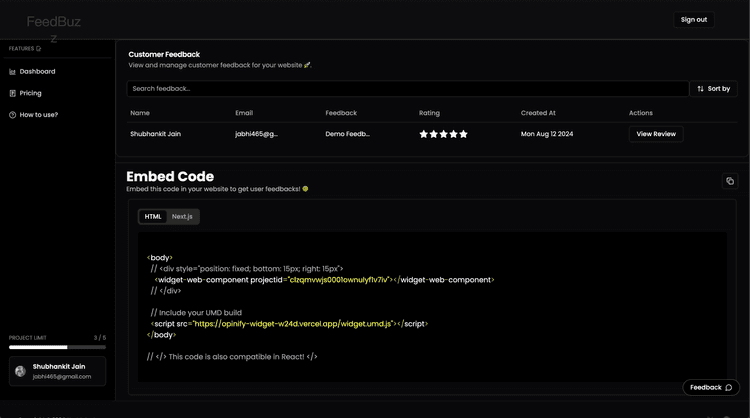Click the Embed Code heading
Image resolution: width=750 pixels, height=418 pixels.
tap(170, 176)
